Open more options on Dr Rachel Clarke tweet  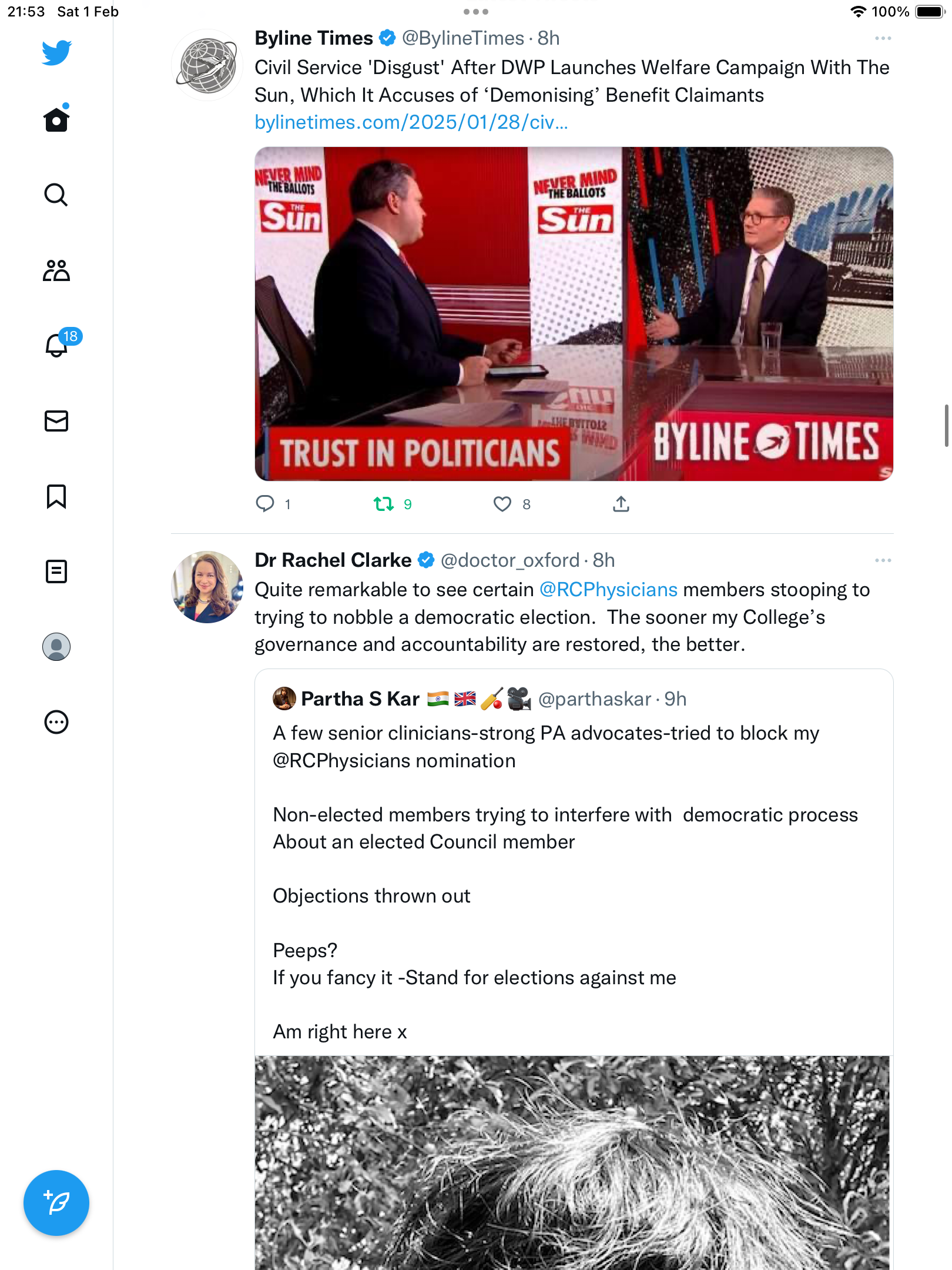883,560
